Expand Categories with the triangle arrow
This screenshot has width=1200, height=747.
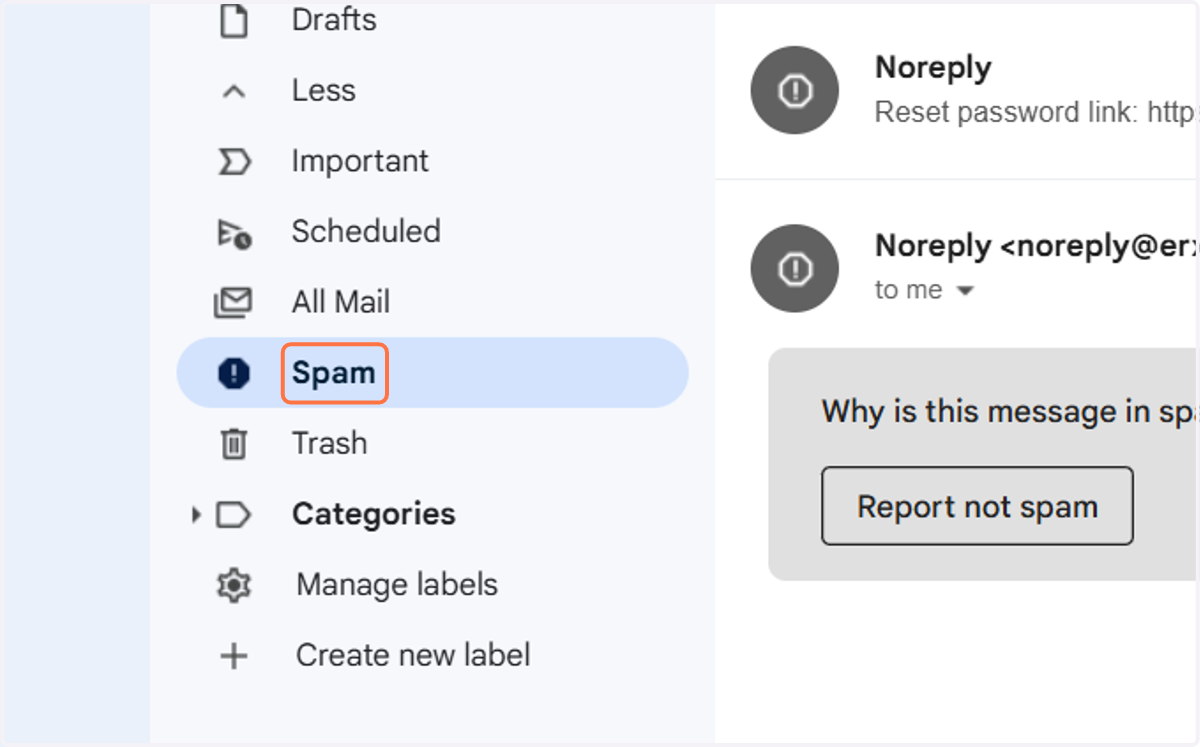coord(196,515)
